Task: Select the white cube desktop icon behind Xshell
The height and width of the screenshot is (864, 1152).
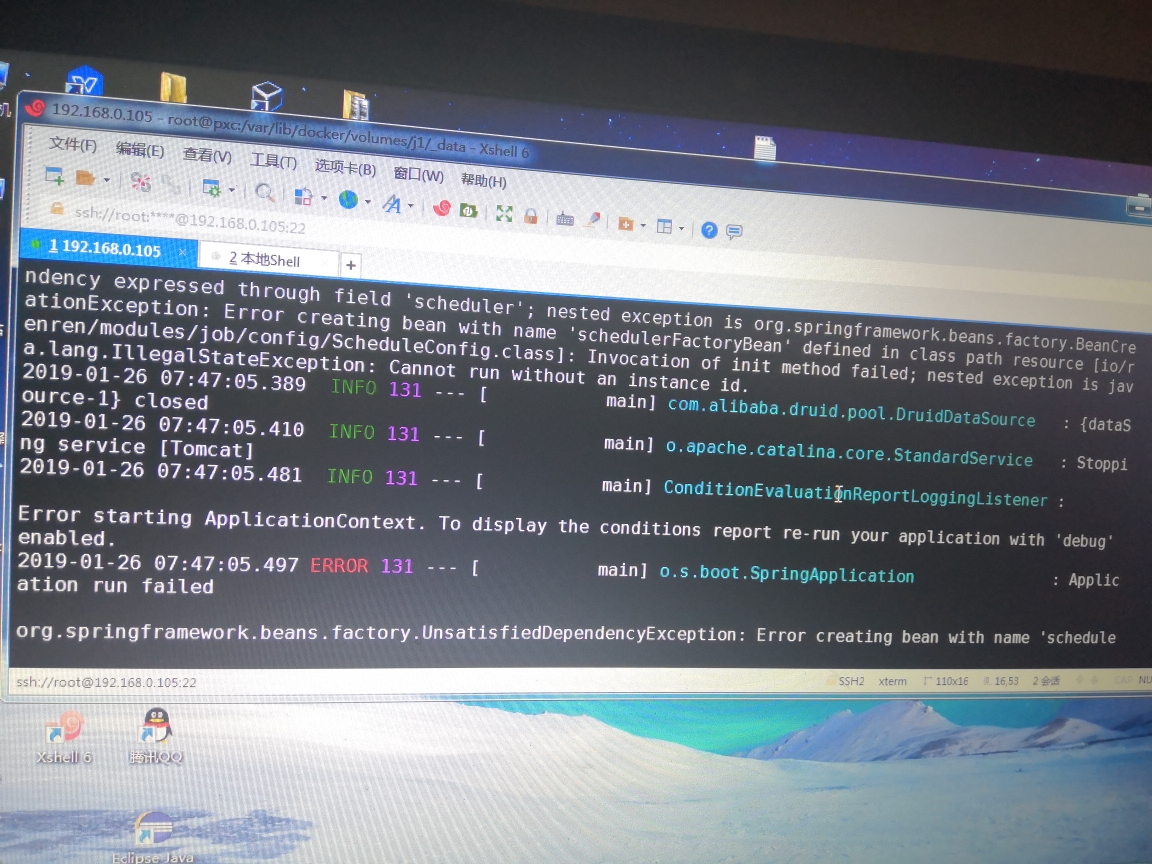Action: coord(267,96)
